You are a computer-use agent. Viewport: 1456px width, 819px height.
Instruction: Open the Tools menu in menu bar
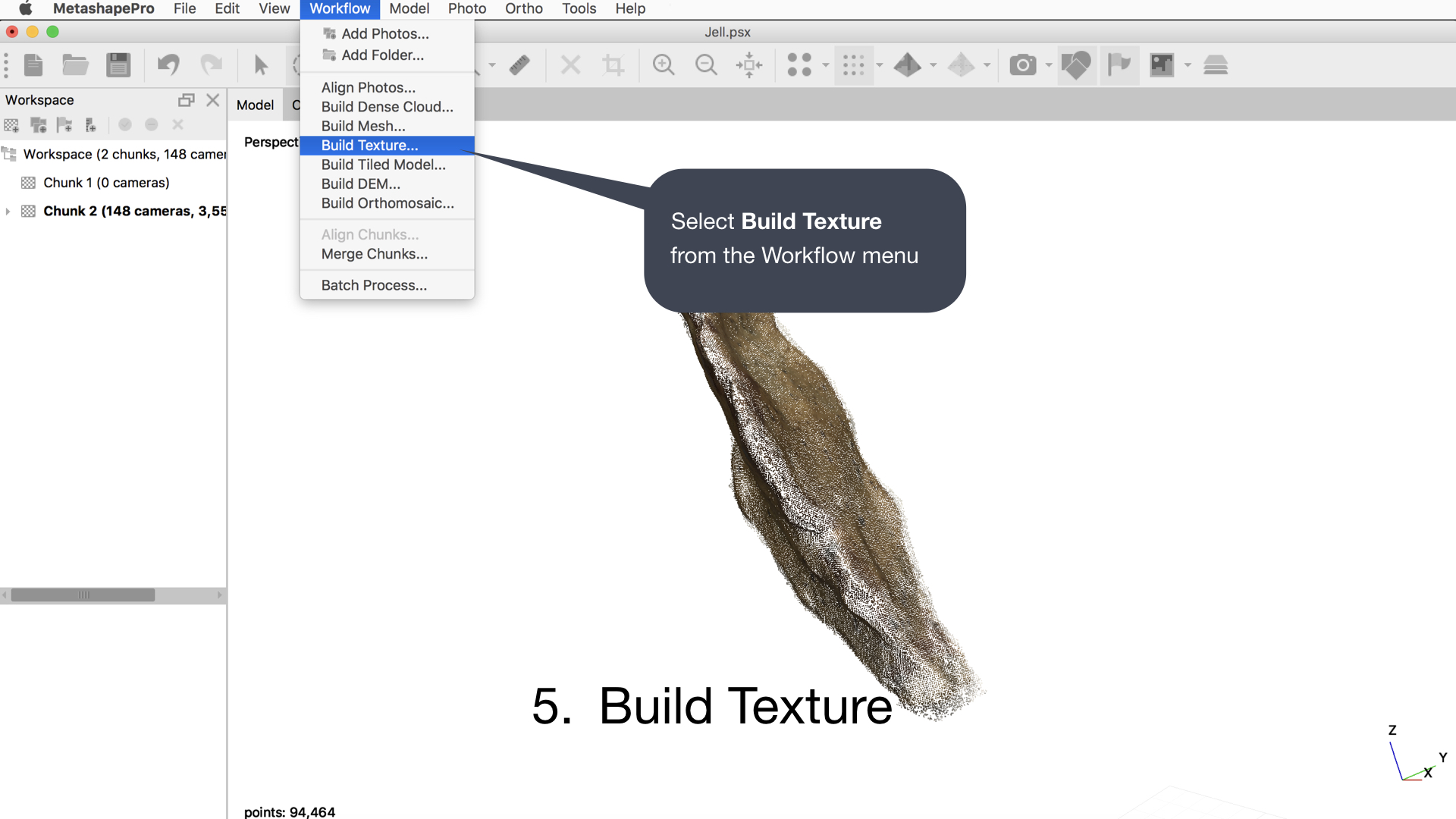click(579, 9)
